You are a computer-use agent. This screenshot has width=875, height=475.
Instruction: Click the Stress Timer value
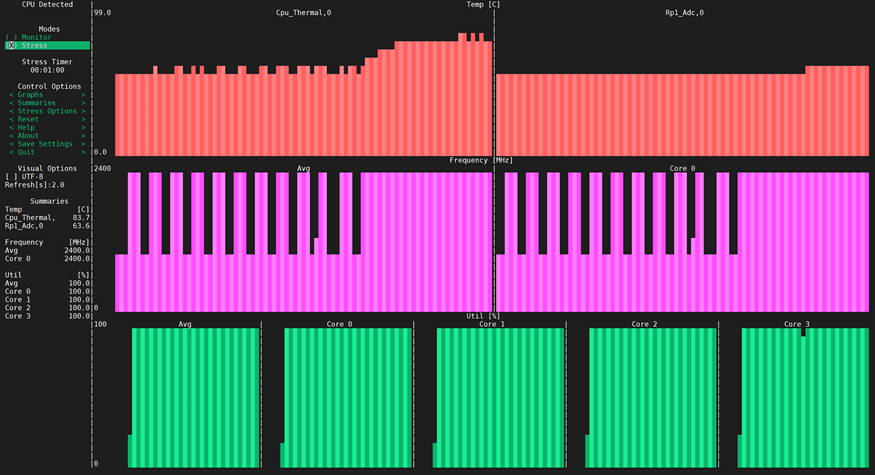click(47, 70)
